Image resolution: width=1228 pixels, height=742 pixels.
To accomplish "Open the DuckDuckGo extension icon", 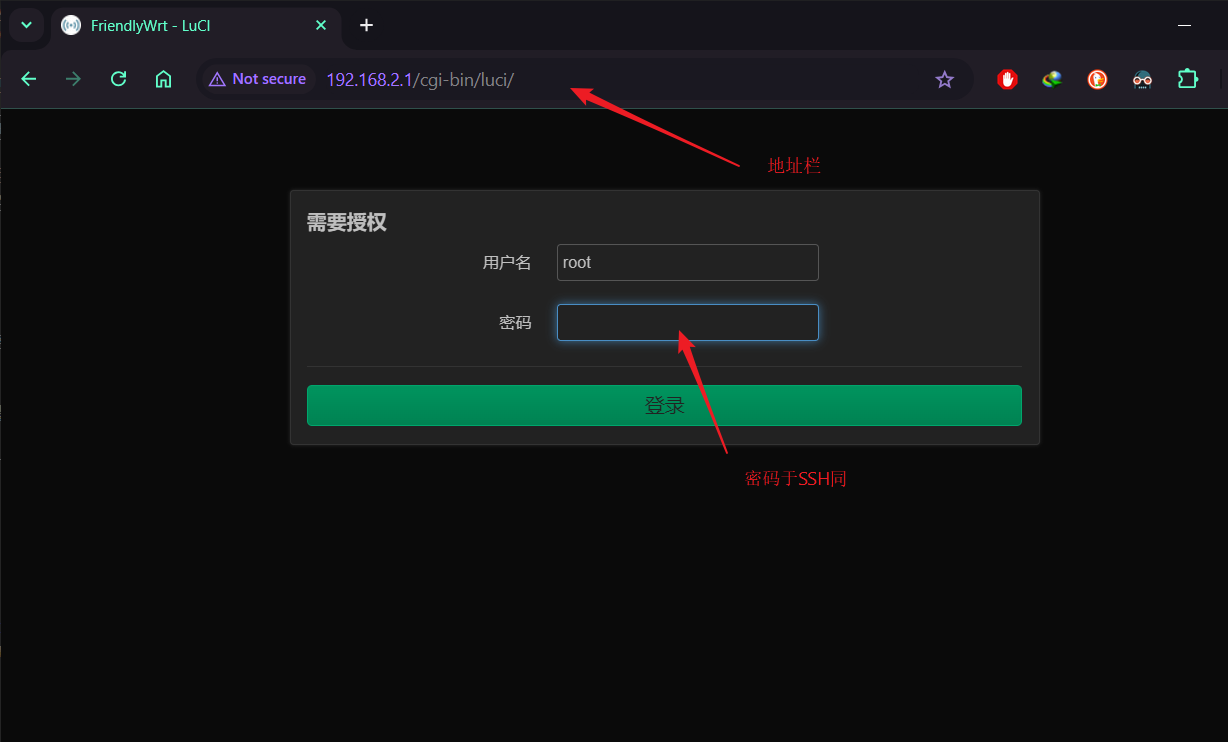I will click(x=1097, y=79).
